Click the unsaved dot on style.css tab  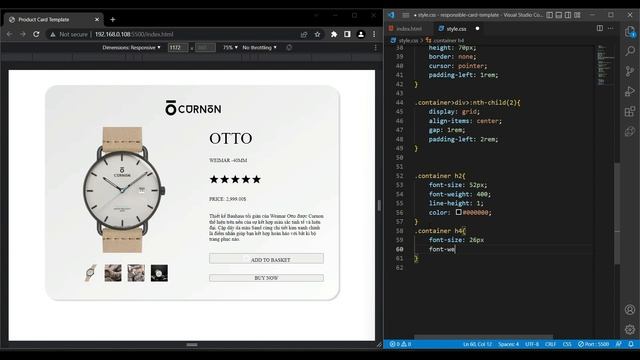(x=477, y=29)
